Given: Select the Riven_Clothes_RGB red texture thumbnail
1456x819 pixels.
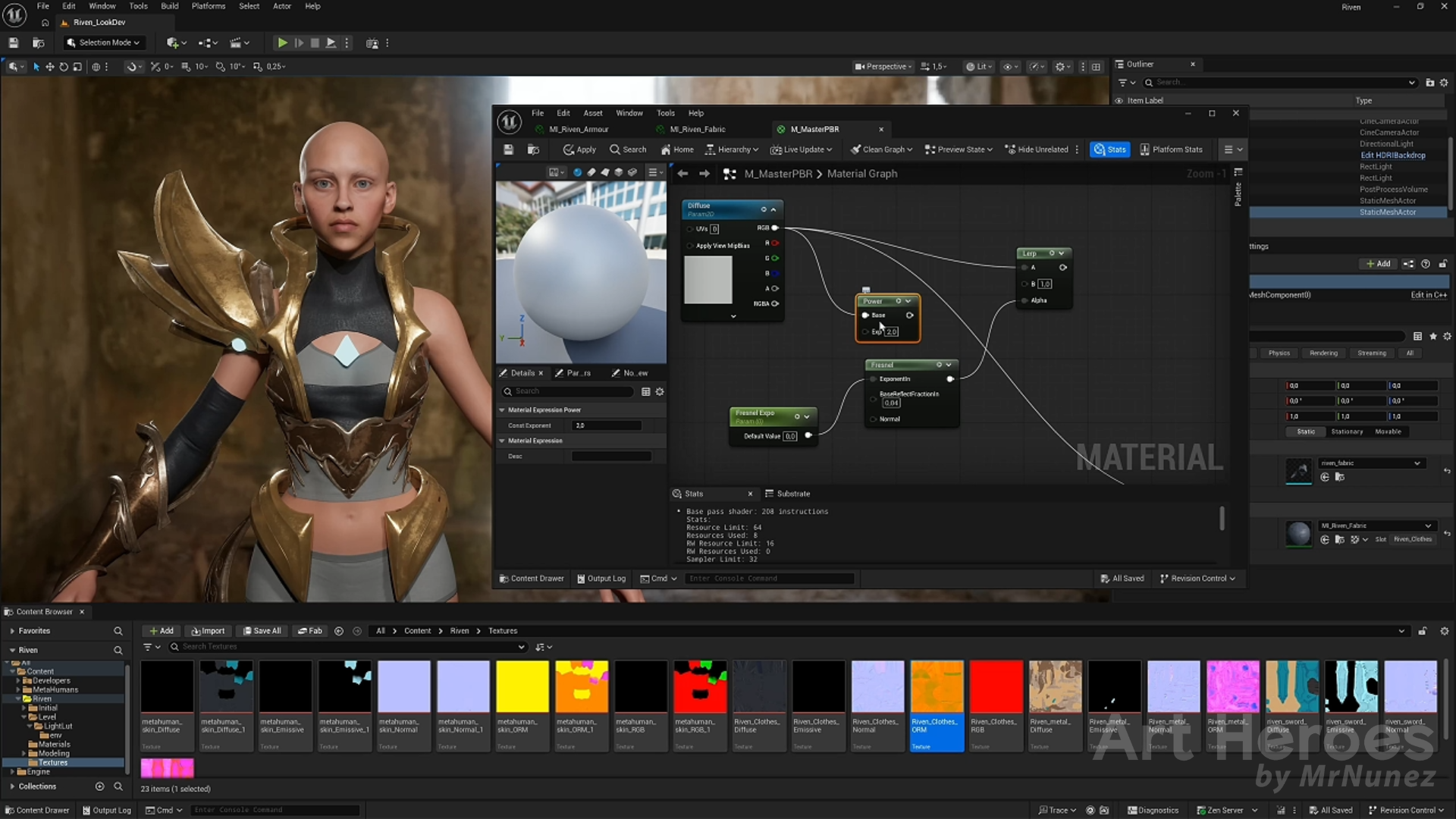Looking at the screenshot, I should coord(996,686).
